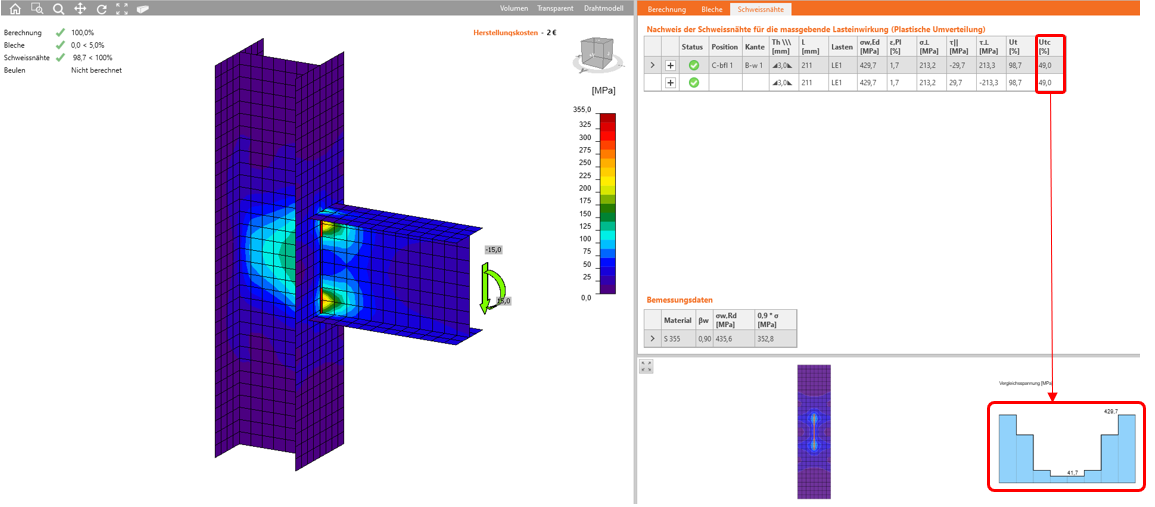Switch to the Bleche tab
This screenshot has height=507, width=1155.
pyautogui.click(x=710, y=9)
